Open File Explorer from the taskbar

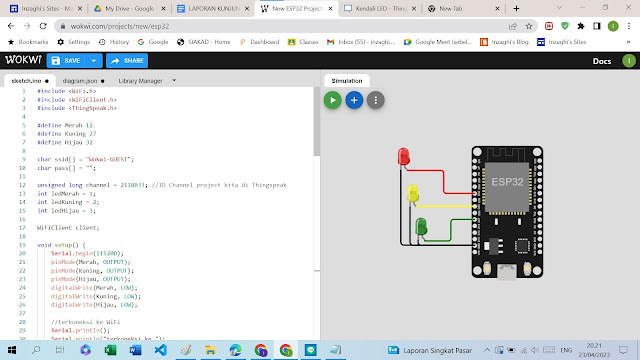coord(210,350)
